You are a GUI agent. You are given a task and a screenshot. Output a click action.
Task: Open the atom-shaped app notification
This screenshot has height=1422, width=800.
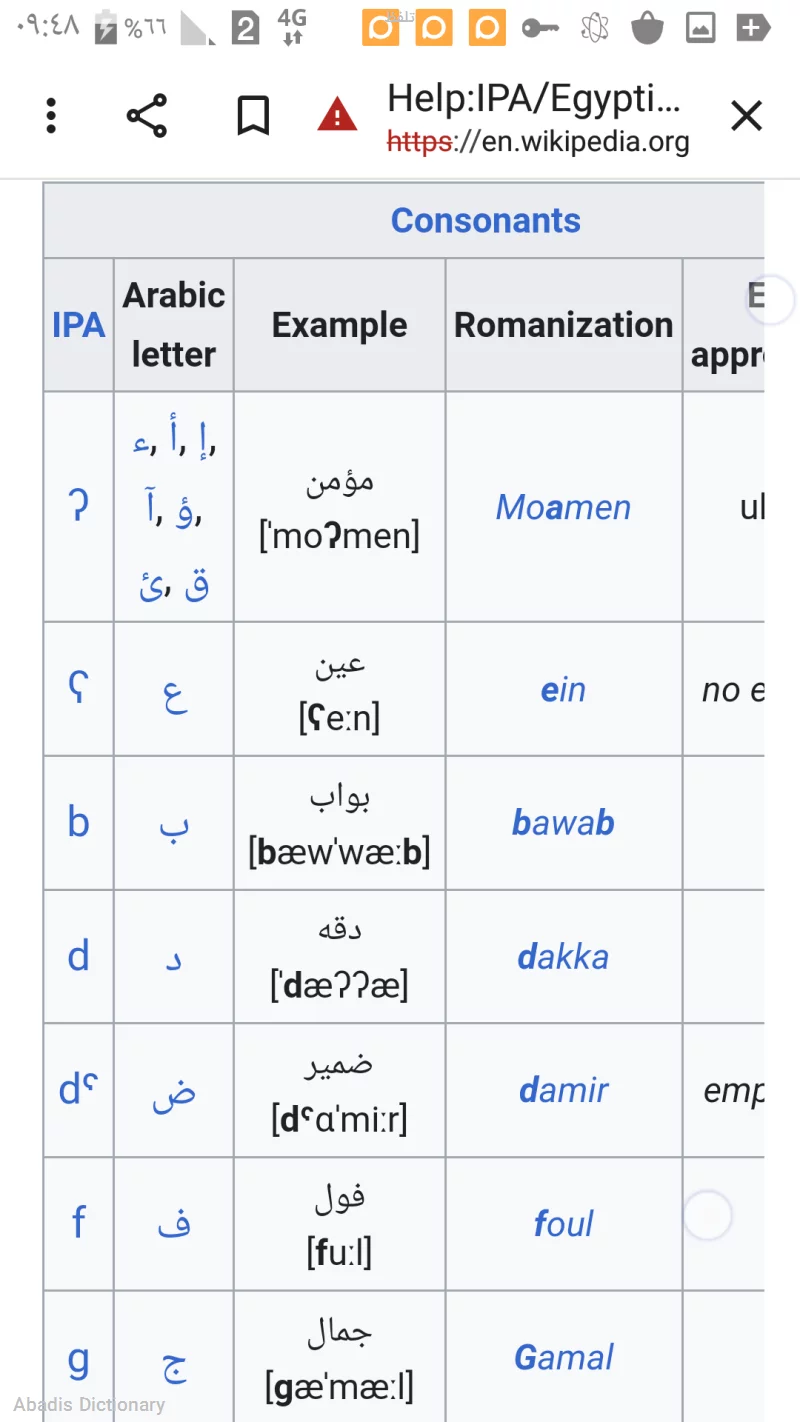594,27
